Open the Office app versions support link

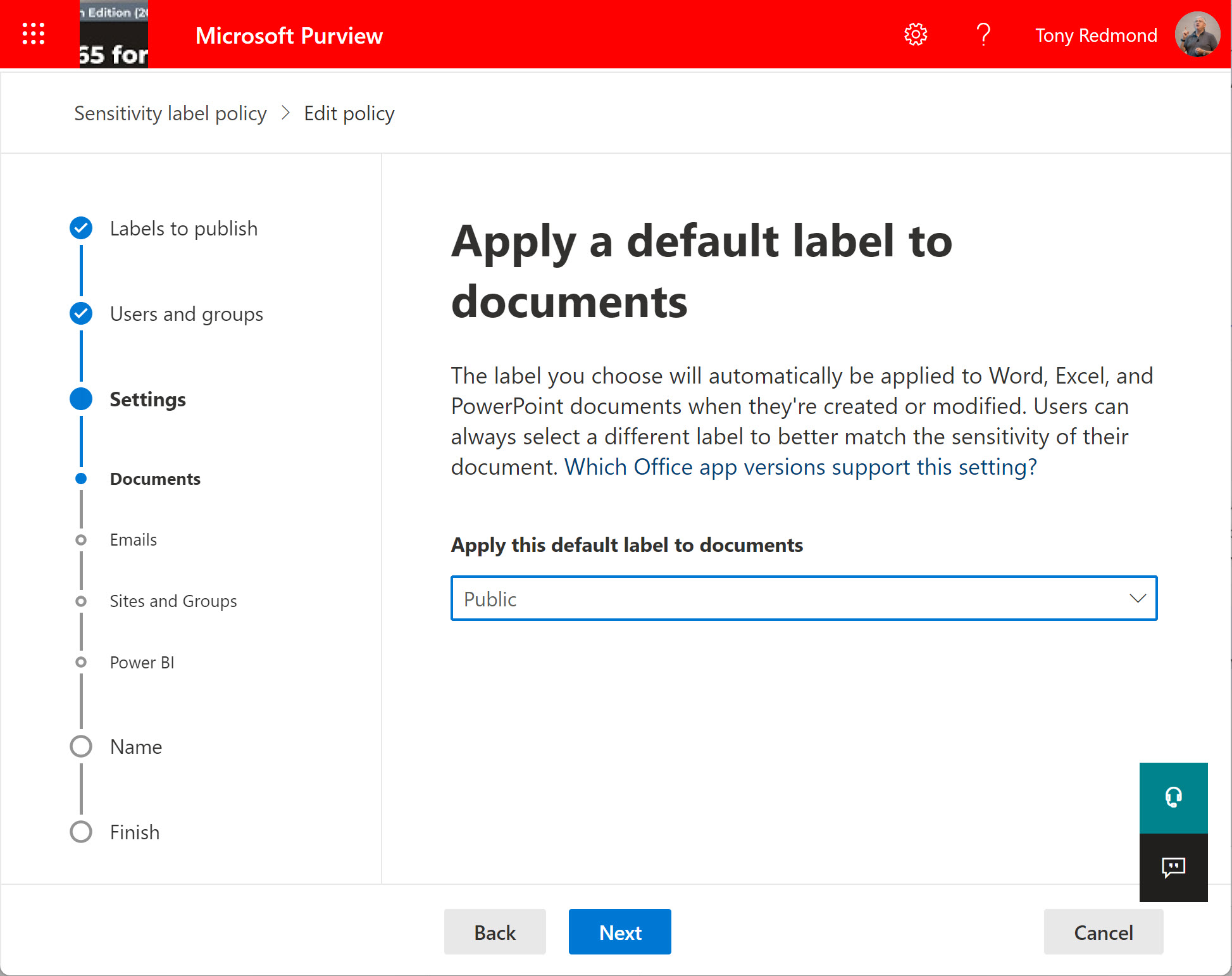800,467
